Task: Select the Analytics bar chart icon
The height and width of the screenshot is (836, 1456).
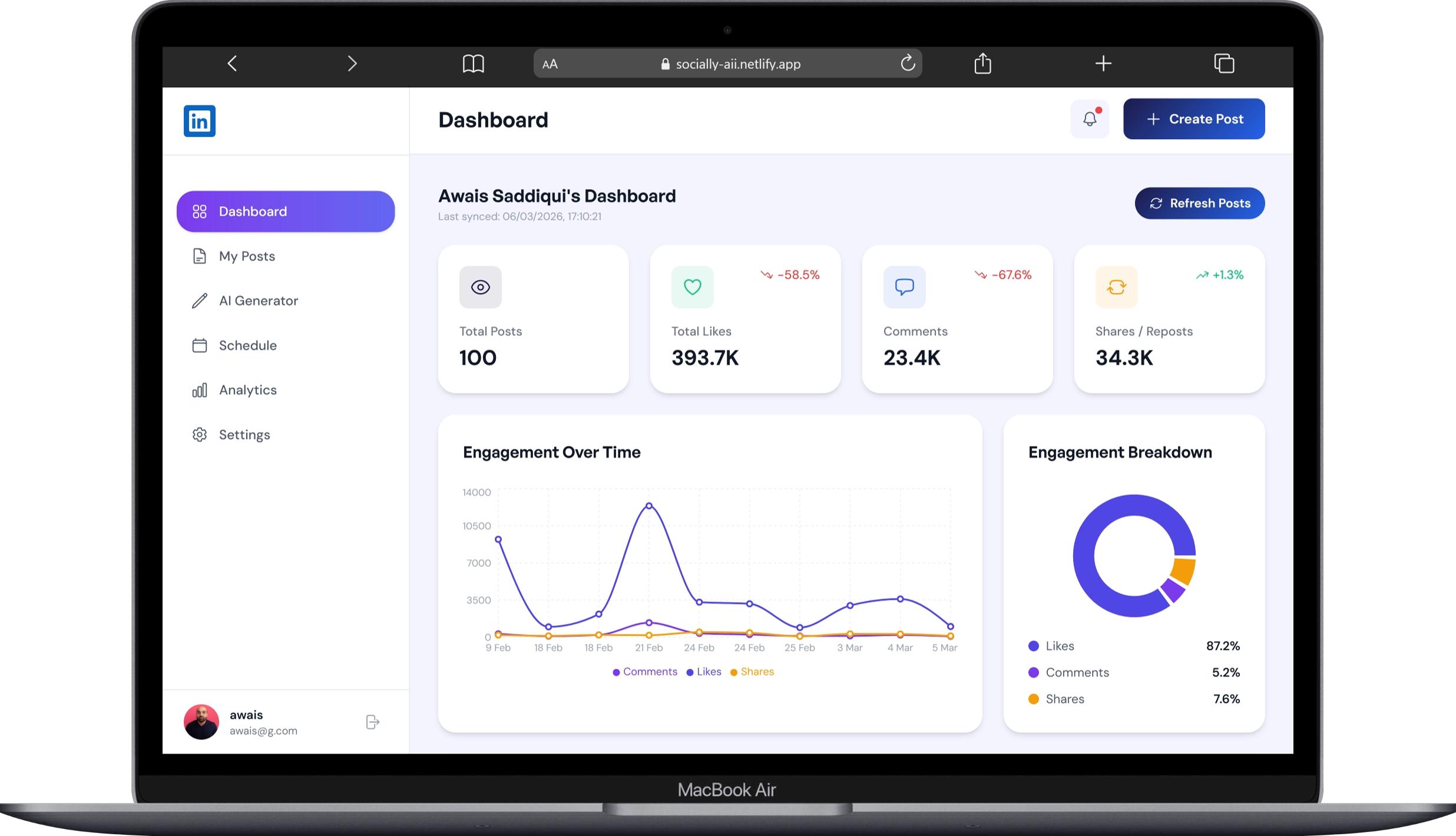Action: (200, 390)
